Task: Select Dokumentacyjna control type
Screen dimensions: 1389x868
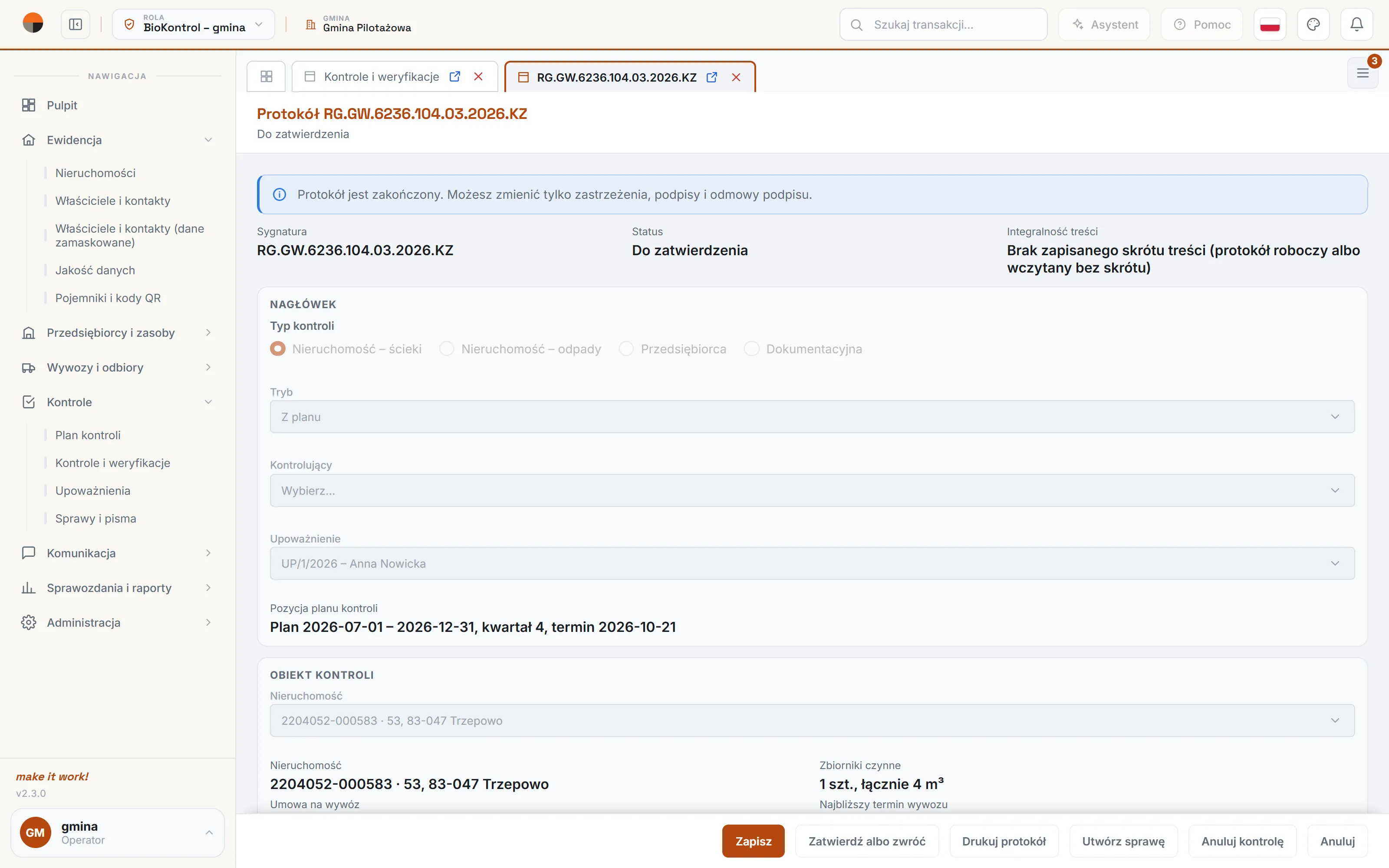Action: click(751, 349)
